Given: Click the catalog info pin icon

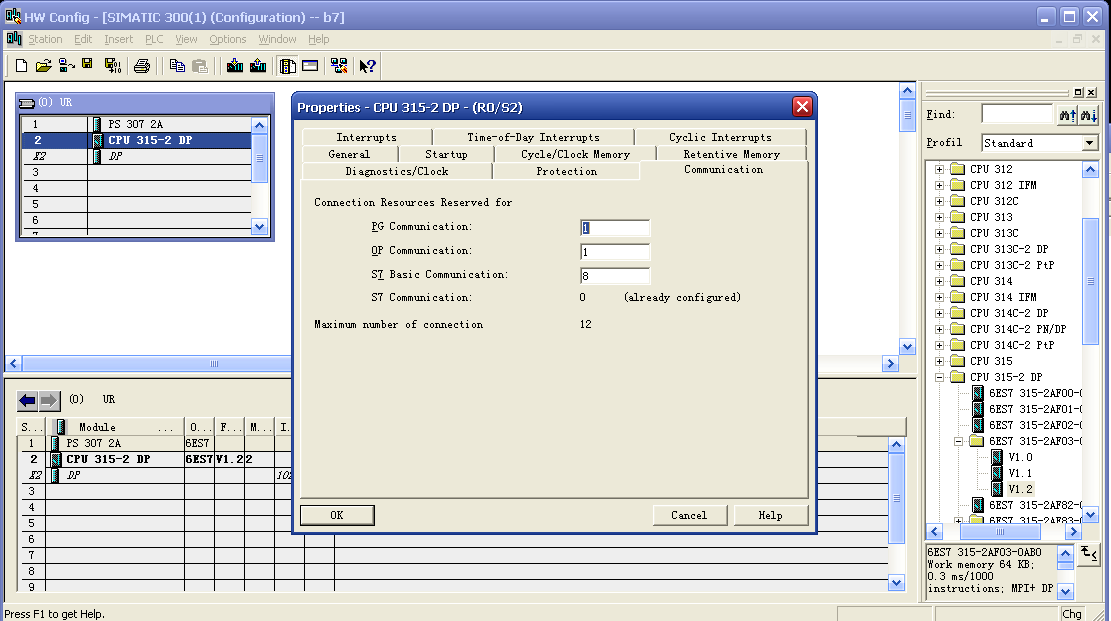Looking at the screenshot, I should 1089,554.
